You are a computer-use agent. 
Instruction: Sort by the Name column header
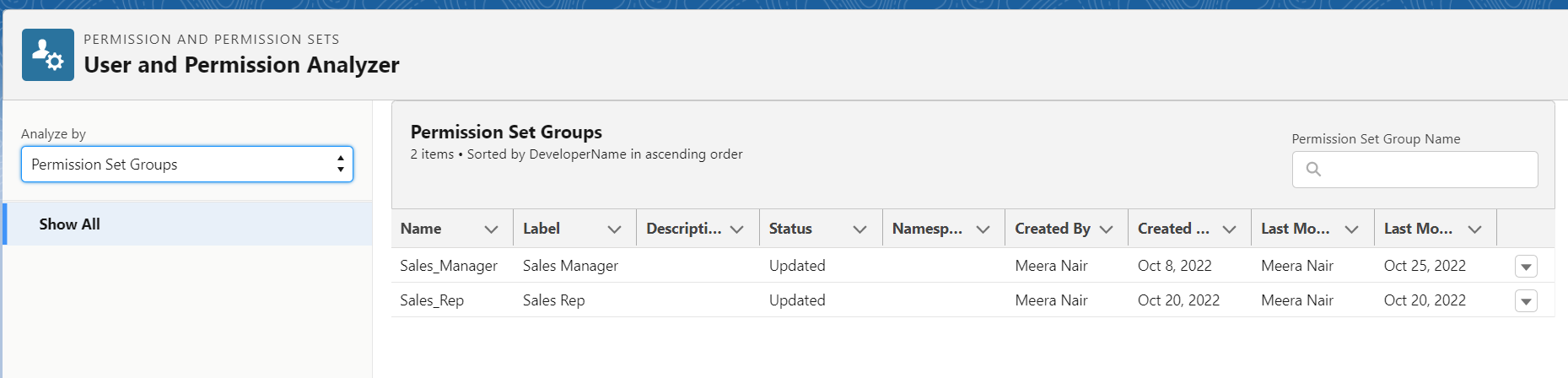point(421,229)
